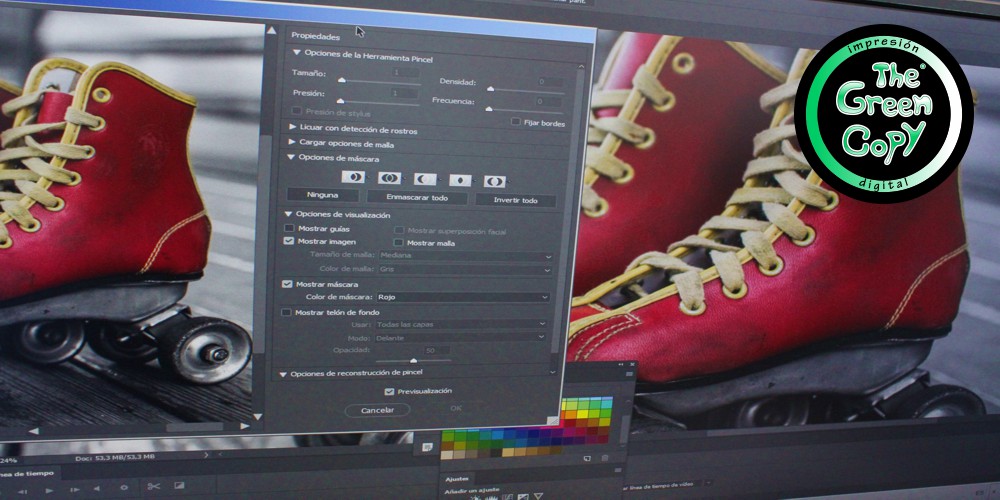The width and height of the screenshot is (1000, 500).
Task: Click the fifth mask option icon (invert selection)
Action: click(x=494, y=181)
